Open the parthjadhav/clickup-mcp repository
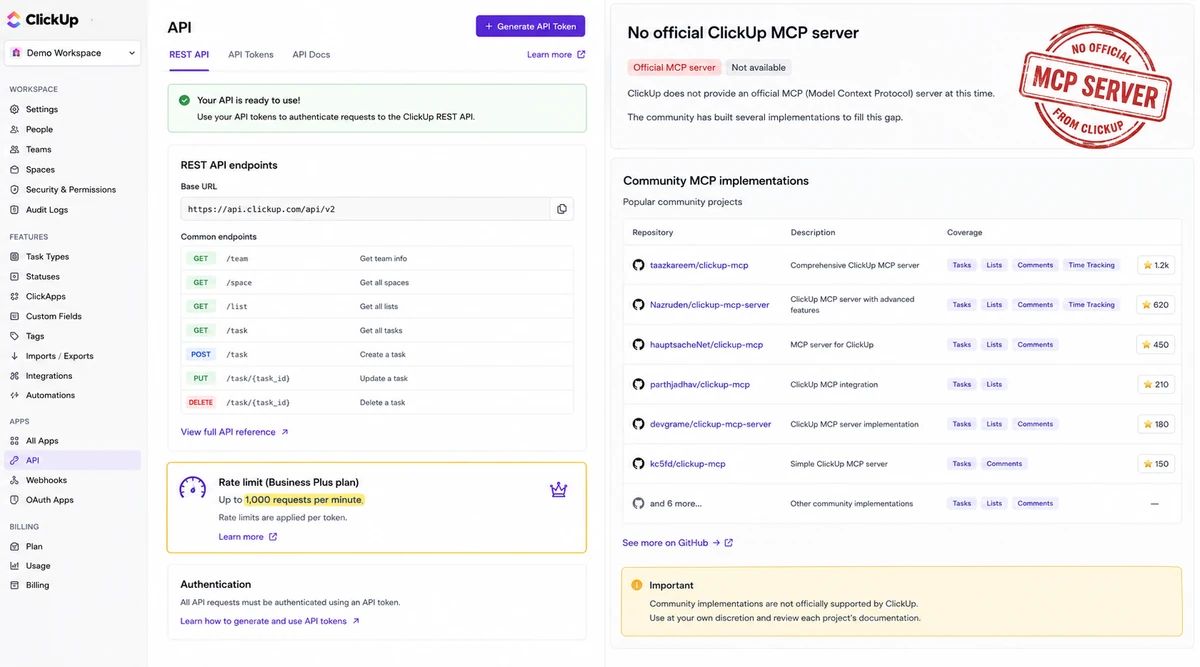1200x667 pixels. 700,384
